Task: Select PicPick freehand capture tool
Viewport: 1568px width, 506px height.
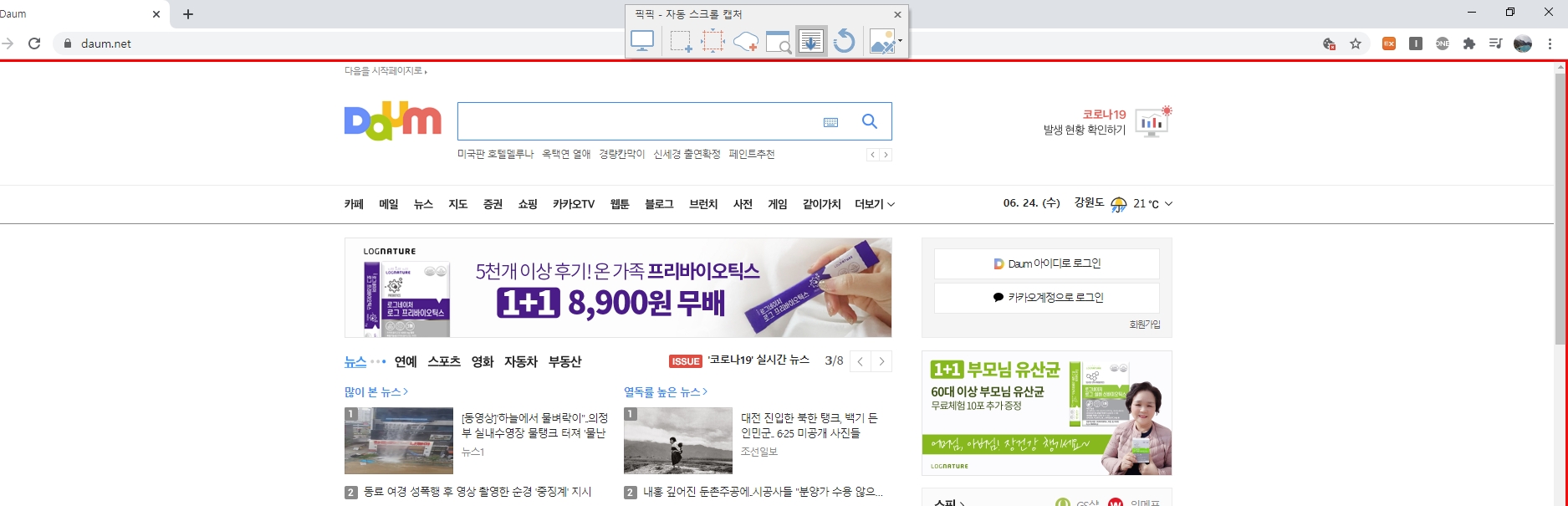Action: pyautogui.click(x=745, y=41)
